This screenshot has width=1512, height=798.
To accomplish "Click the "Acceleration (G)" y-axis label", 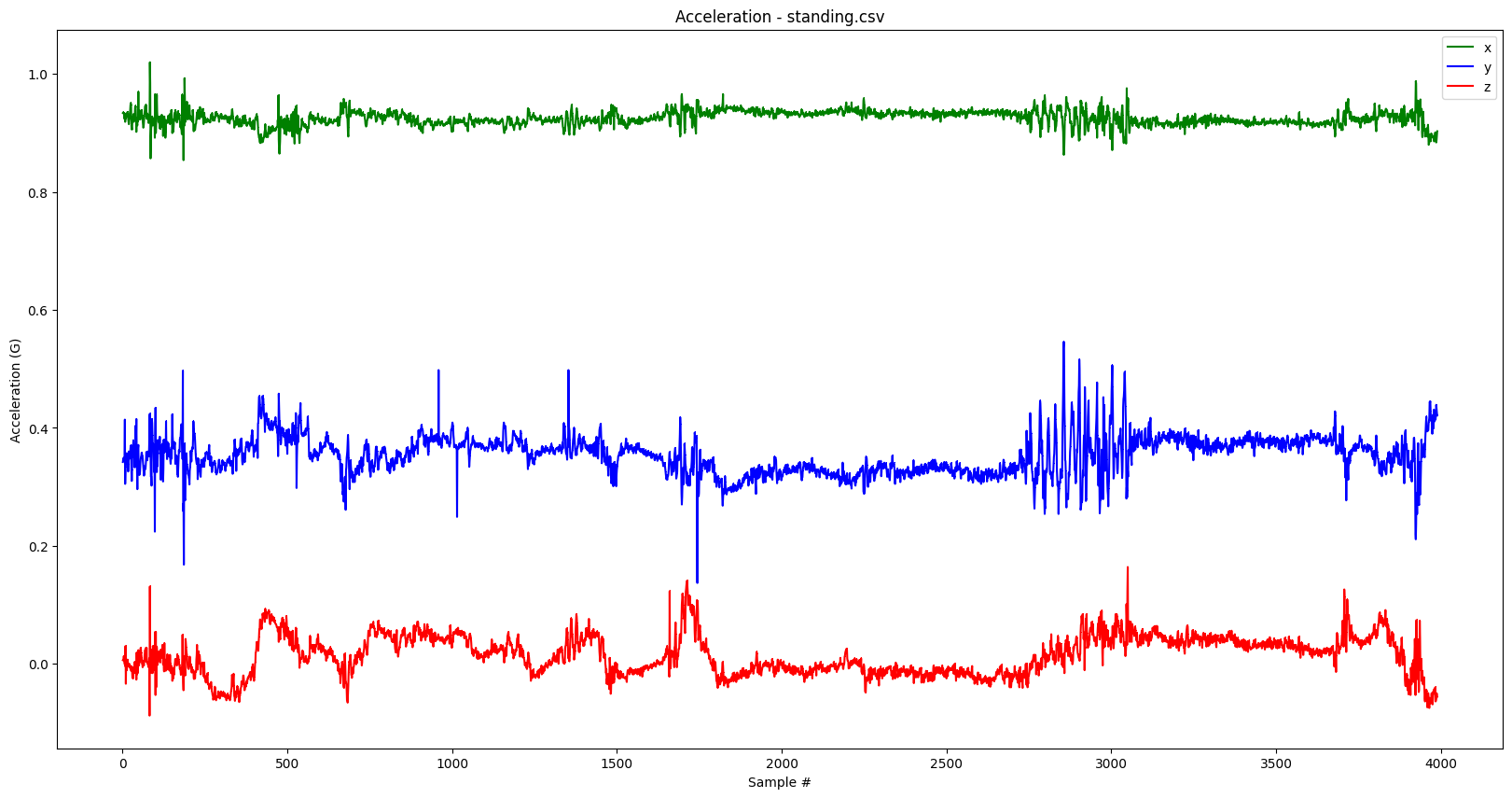I will pyautogui.click(x=15, y=390).
